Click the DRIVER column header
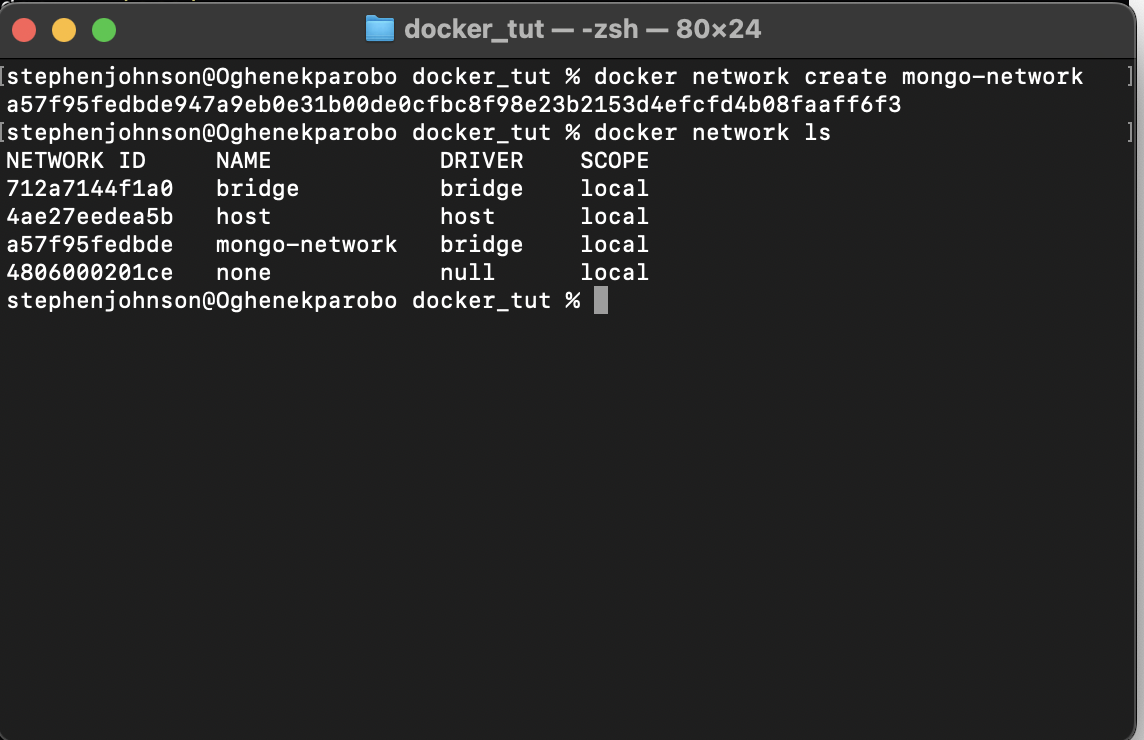The height and width of the screenshot is (740, 1144). click(x=481, y=161)
